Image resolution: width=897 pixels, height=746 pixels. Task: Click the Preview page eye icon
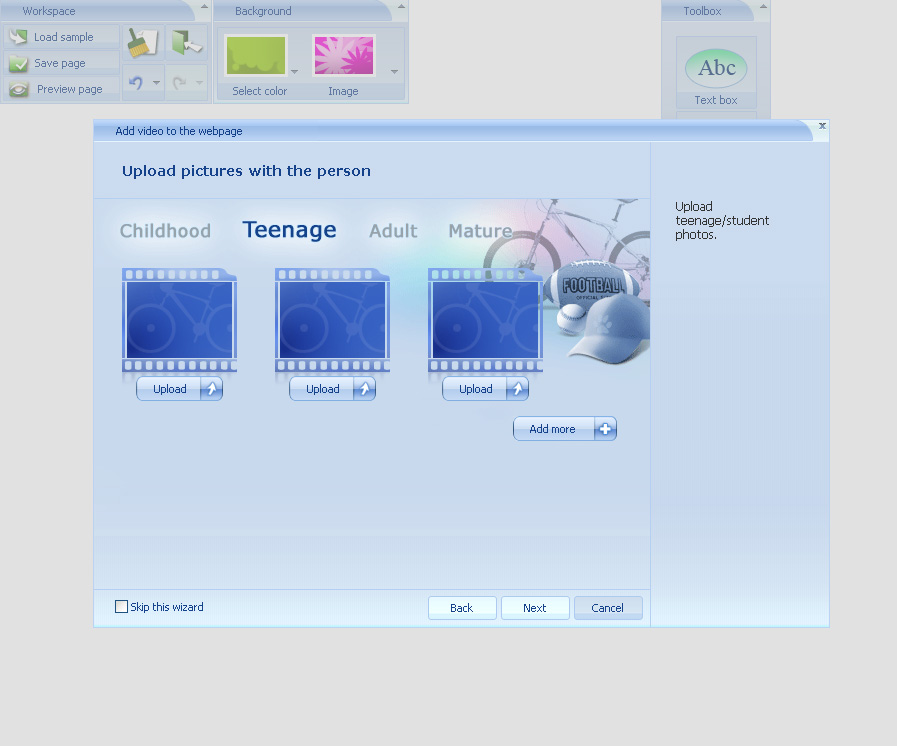19,89
